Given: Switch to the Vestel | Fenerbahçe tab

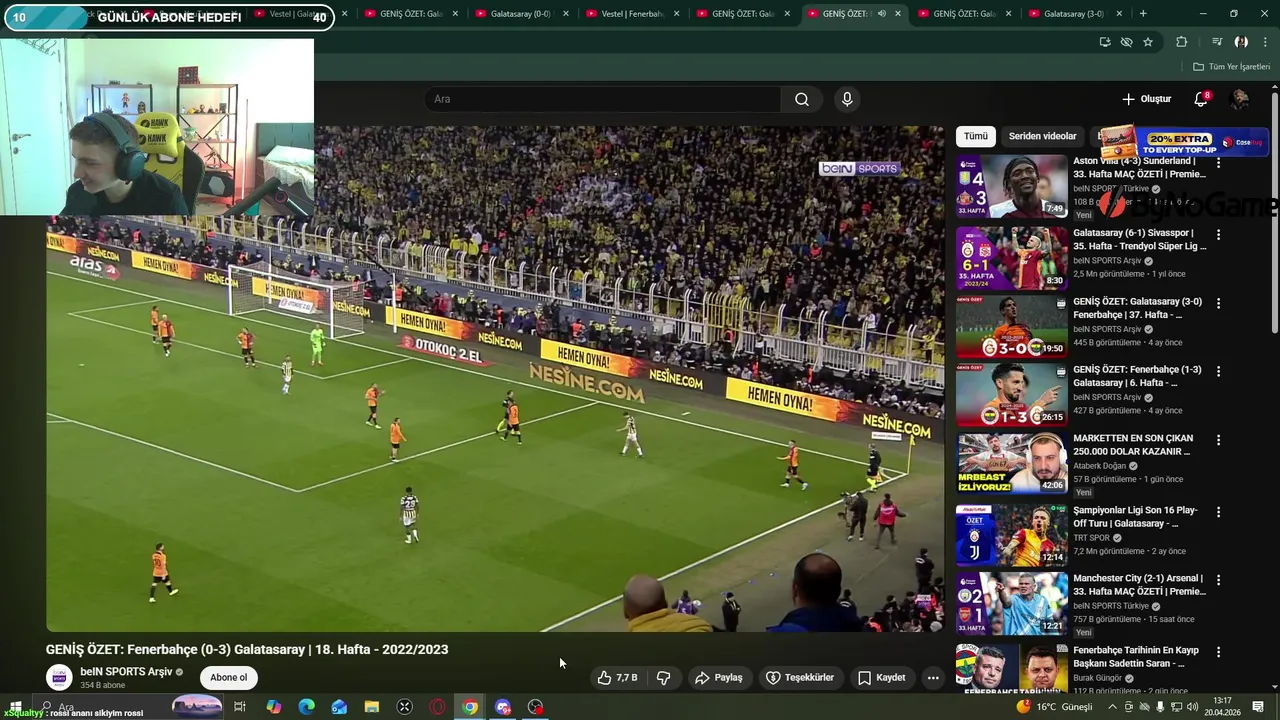Looking at the screenshot, I should tap(633, 14).
